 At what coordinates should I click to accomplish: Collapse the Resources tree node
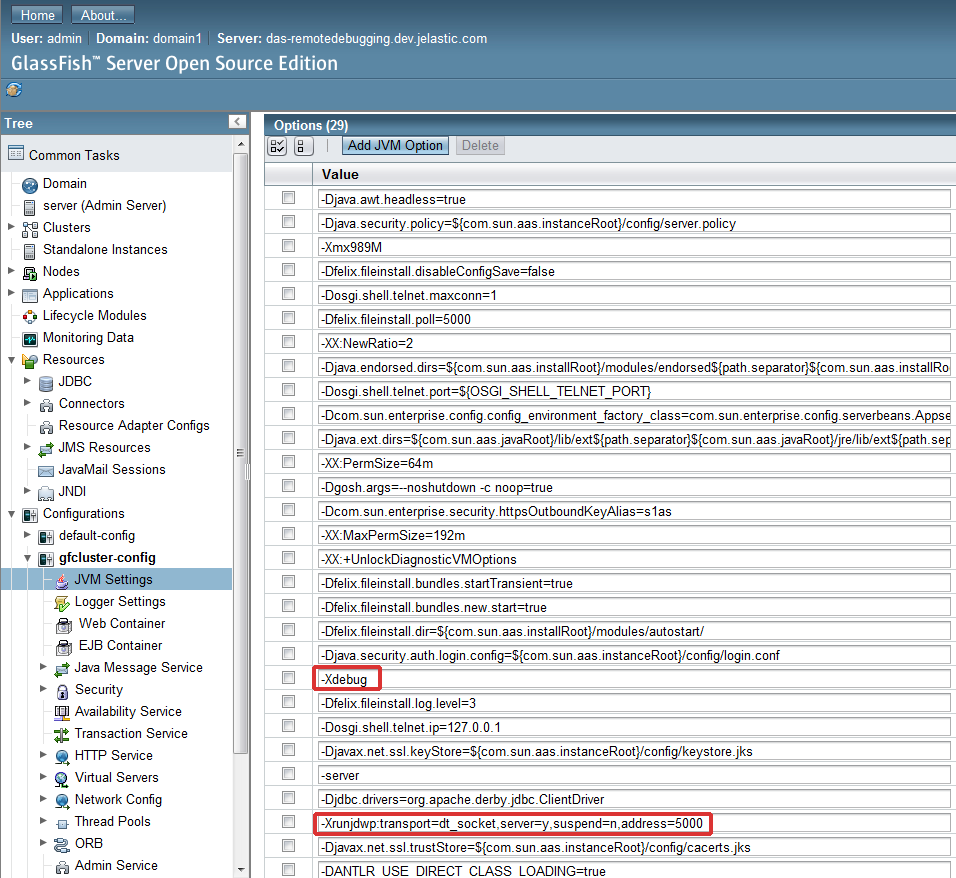tap(11, 360)
